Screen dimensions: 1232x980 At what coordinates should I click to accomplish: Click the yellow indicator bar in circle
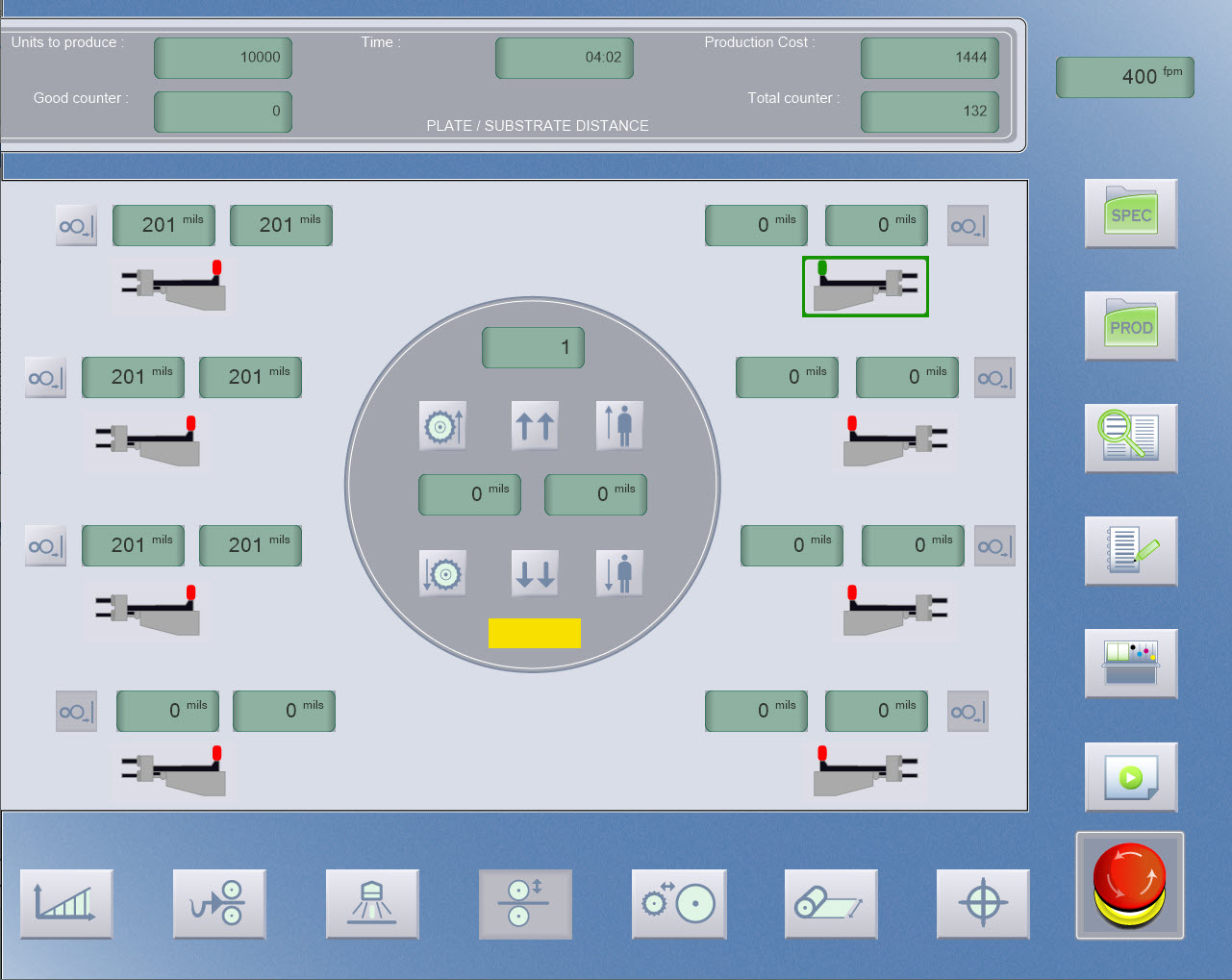(535, 633)
